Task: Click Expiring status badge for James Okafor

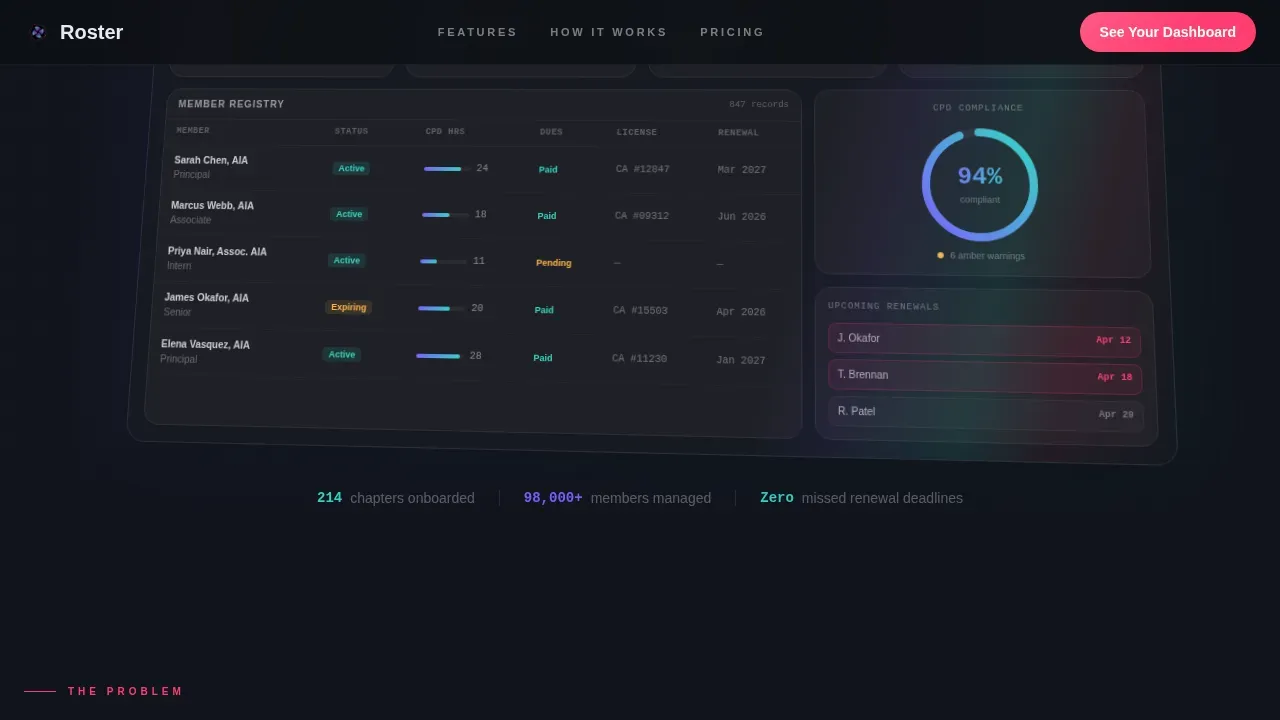Action: click(349, 307)
